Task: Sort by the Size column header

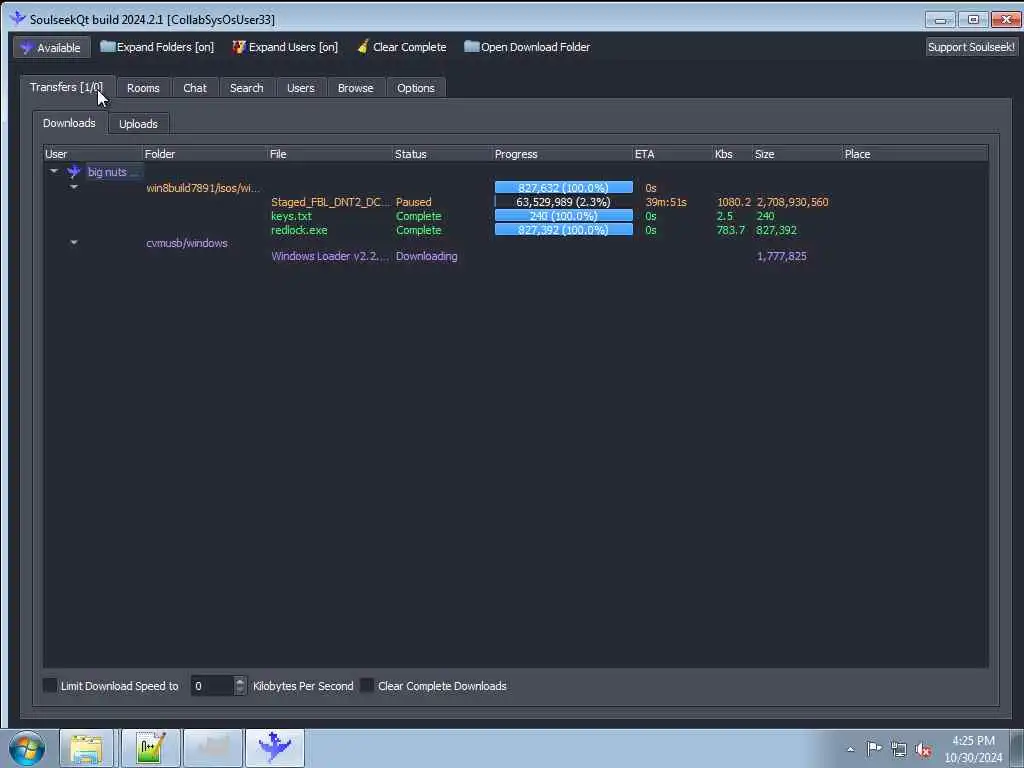Action: coord(797,154)
